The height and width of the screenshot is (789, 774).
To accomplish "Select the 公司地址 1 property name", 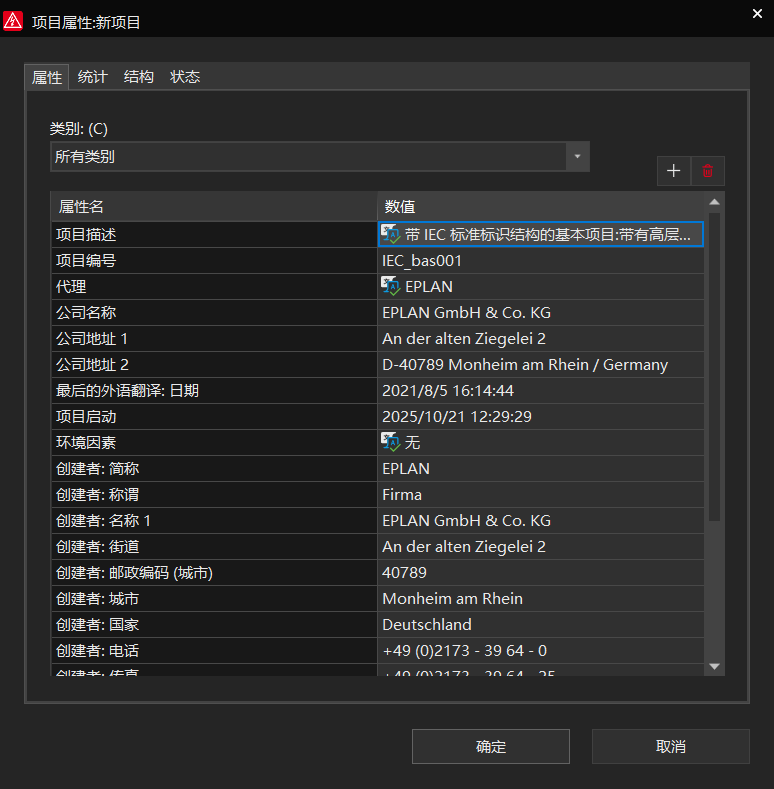I will [x=214, y=339].
